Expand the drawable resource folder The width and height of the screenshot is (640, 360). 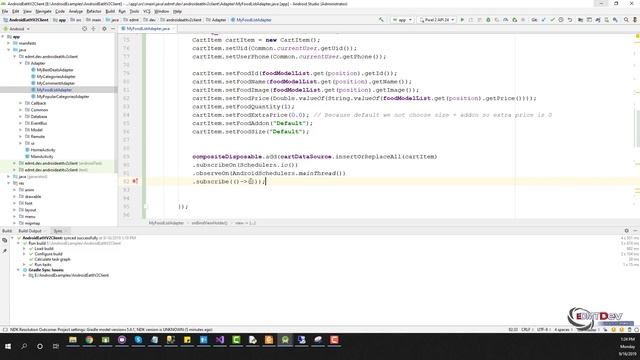[x=15, y=197]
